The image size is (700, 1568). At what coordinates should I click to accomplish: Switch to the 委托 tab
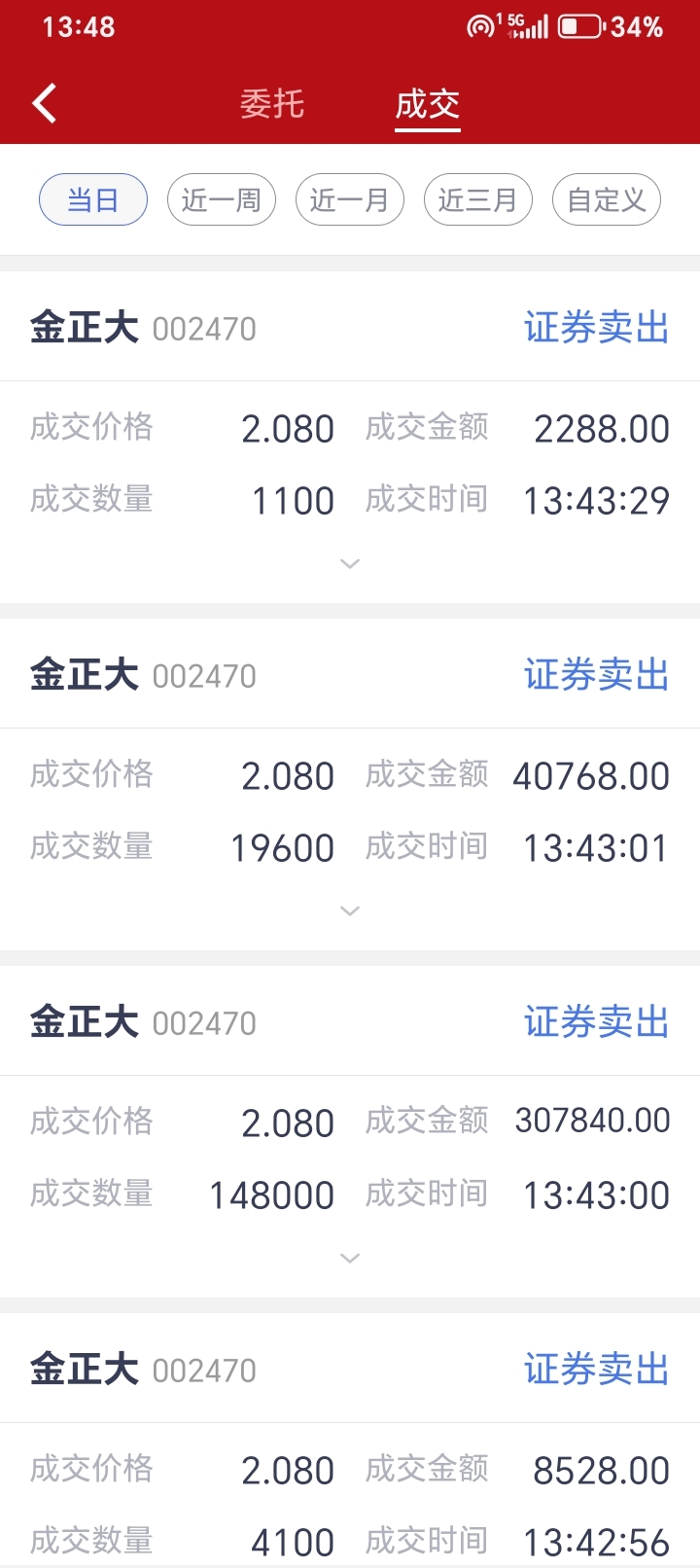[x=272, y=103]
